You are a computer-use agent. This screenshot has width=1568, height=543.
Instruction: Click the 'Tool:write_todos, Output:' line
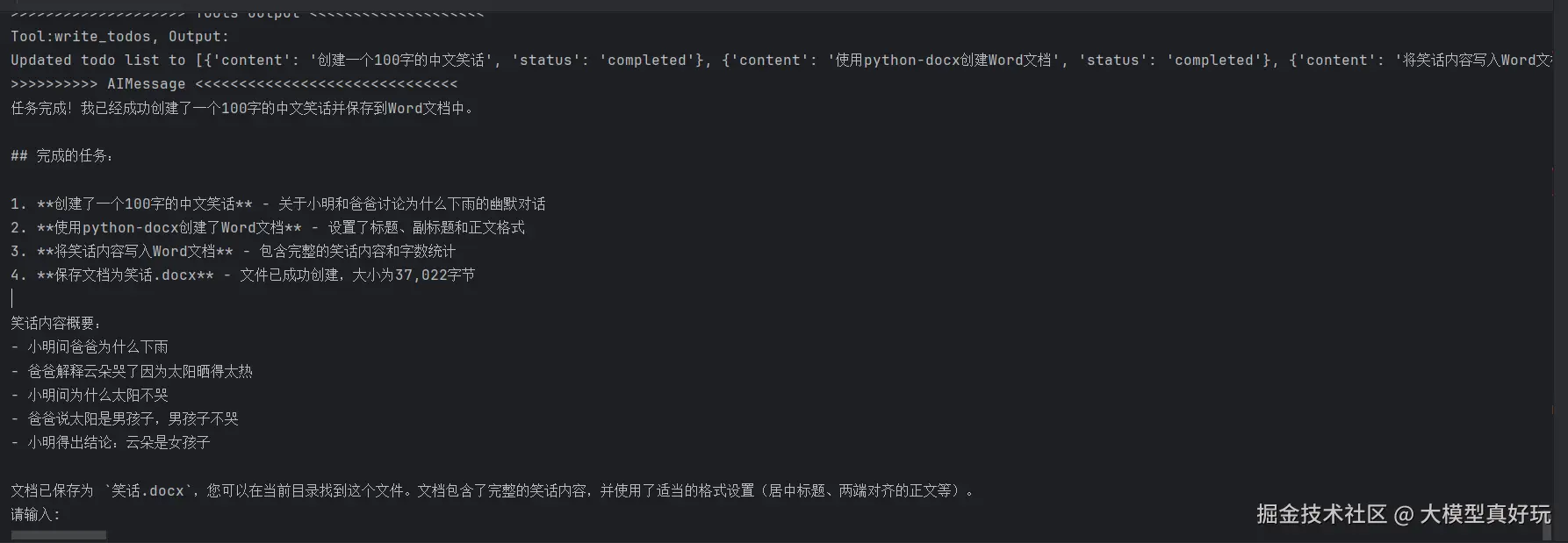(119, 36)
